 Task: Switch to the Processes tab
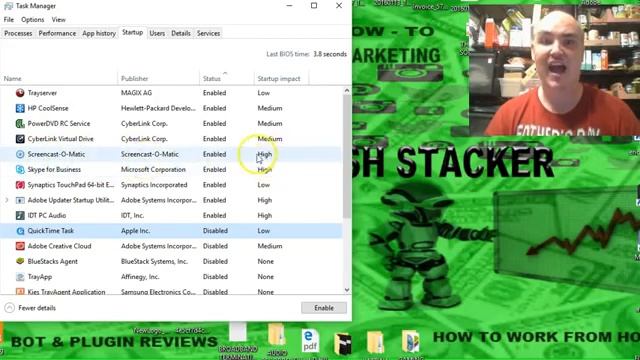(x=18, y=33)
